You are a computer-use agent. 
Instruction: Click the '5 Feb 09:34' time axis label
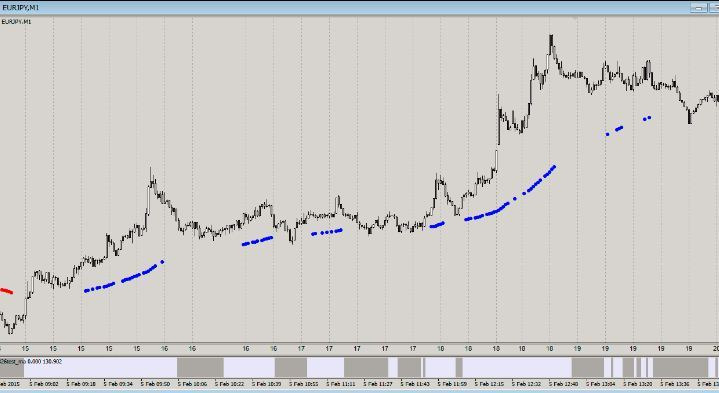tap(119, 383)
